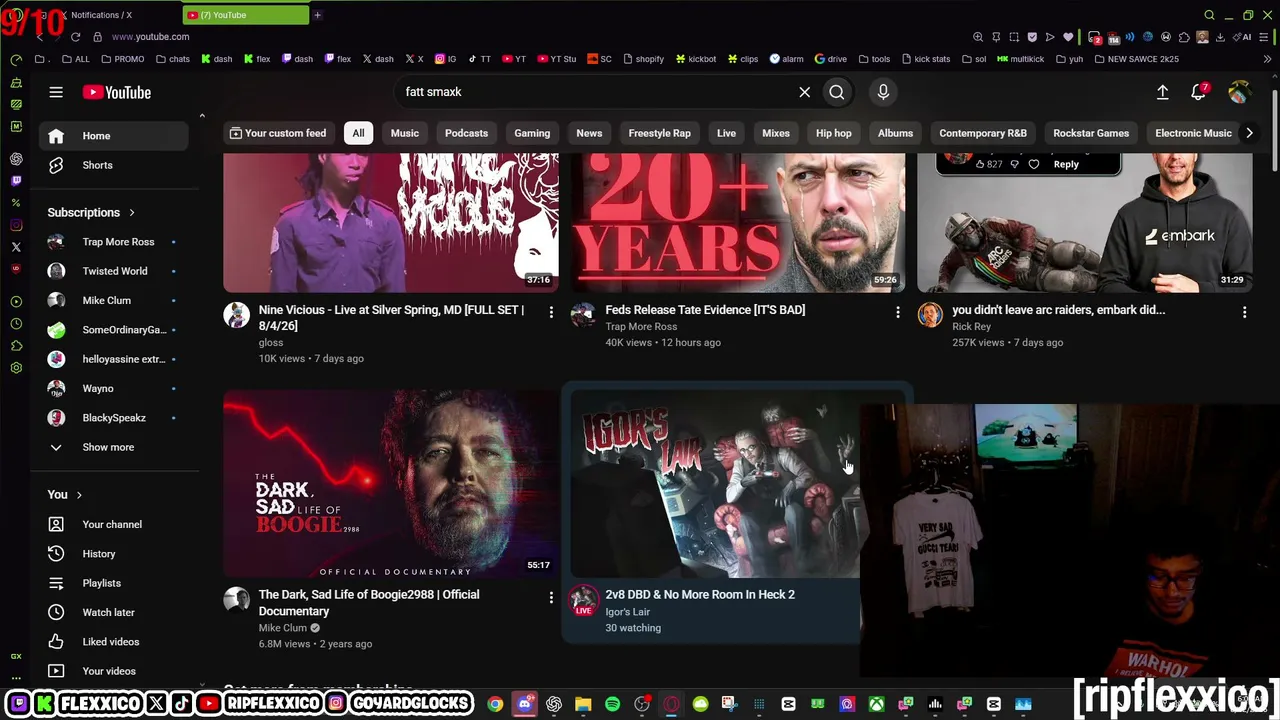Open the account avatar menu

pyautogui.click(x=1239, y=92)
